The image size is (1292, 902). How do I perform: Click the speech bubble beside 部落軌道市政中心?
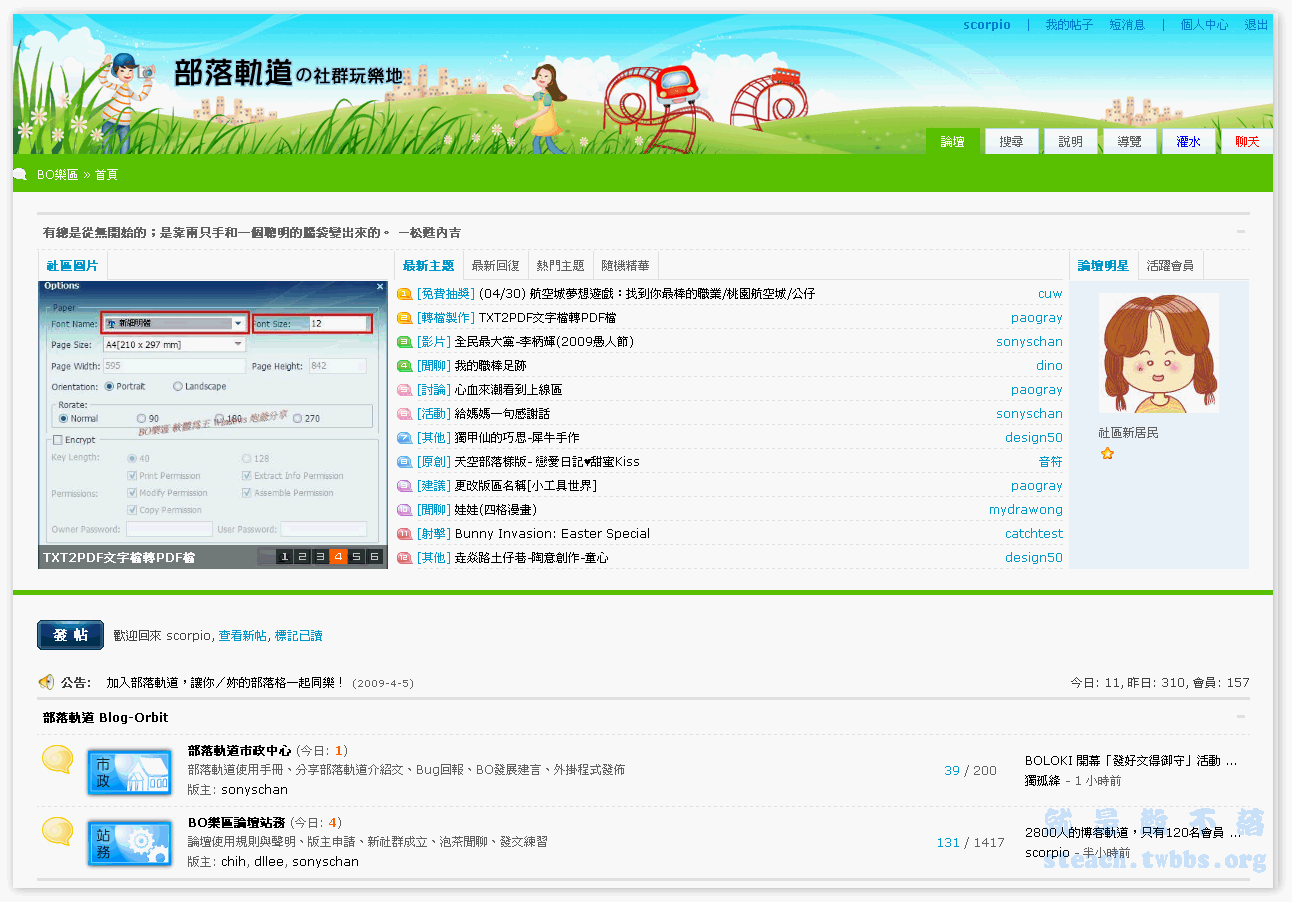click(x=57, y=760)
